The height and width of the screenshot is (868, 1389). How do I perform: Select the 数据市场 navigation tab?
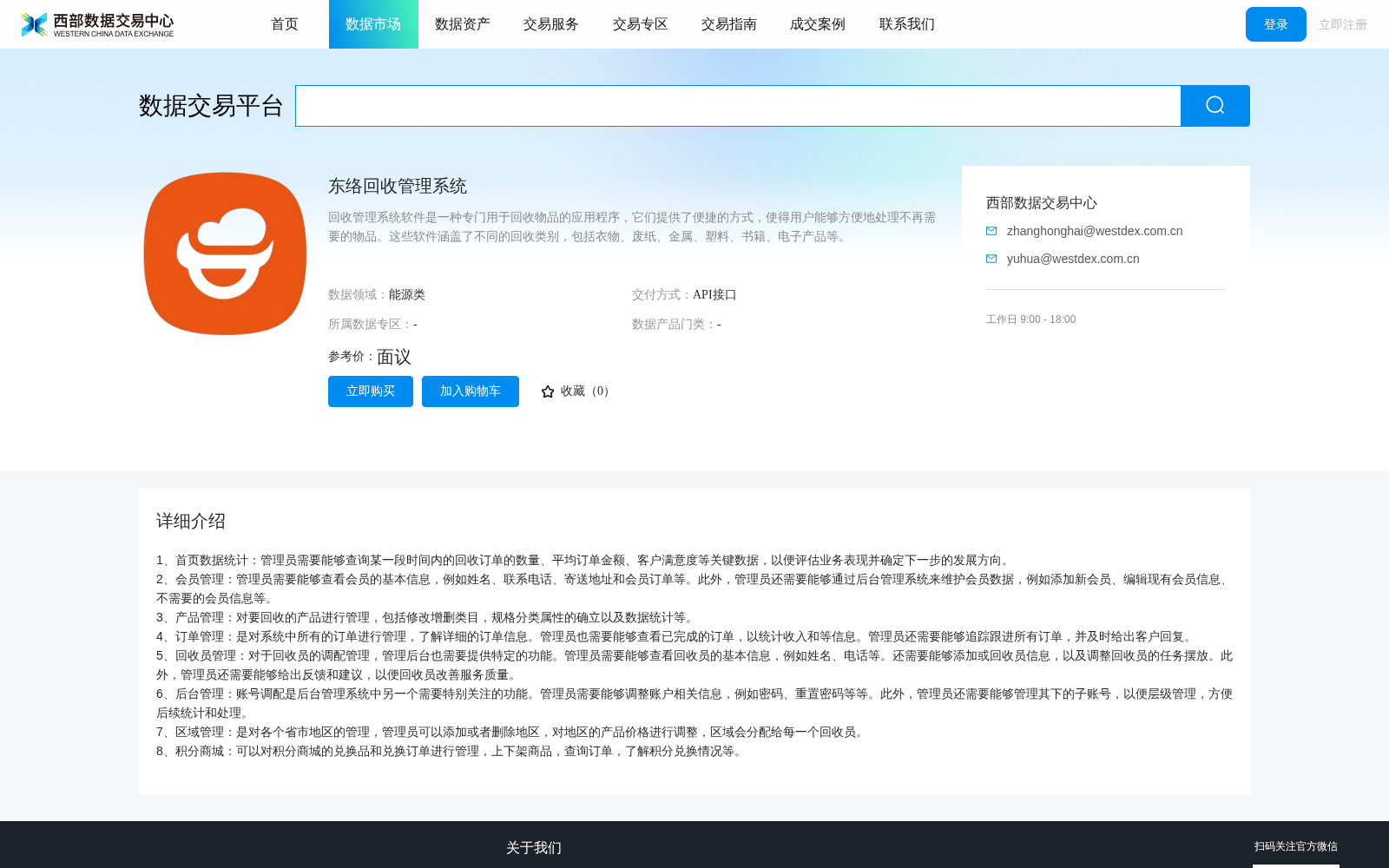373,24
